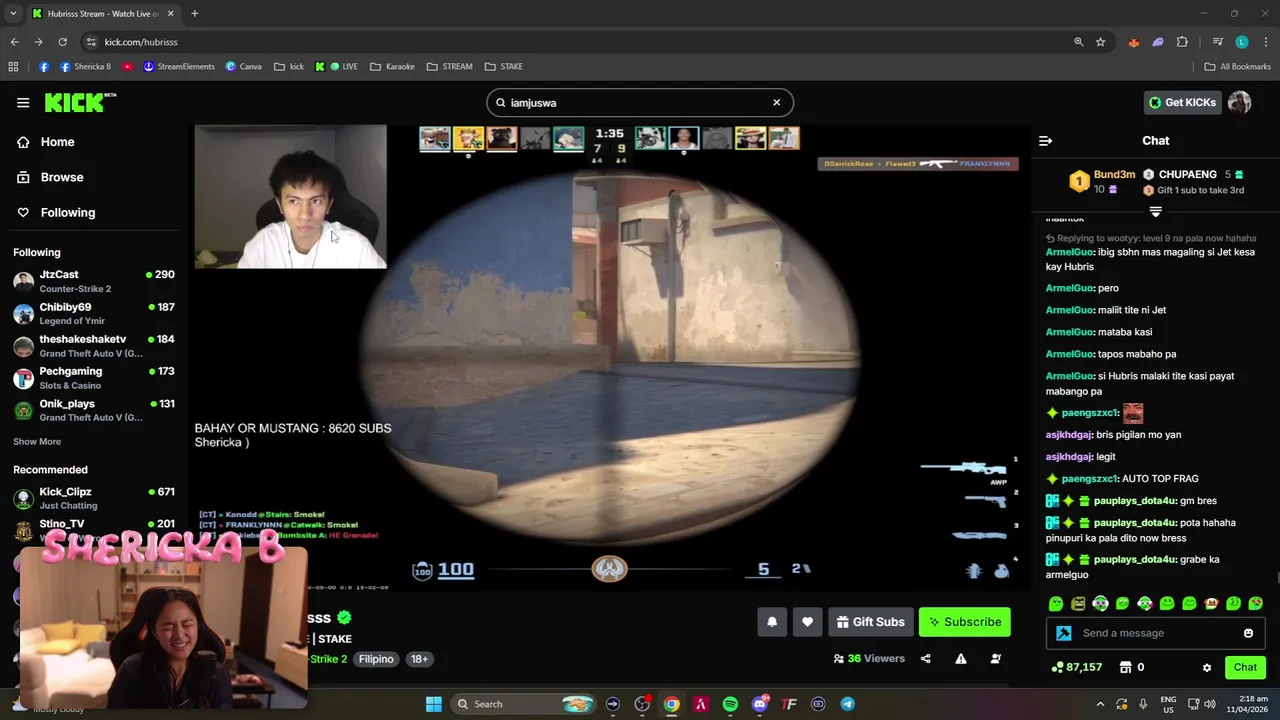This screenshot has height=720, width=1280.
Task: Open Onik_plays channel
Action: (94, 410)
